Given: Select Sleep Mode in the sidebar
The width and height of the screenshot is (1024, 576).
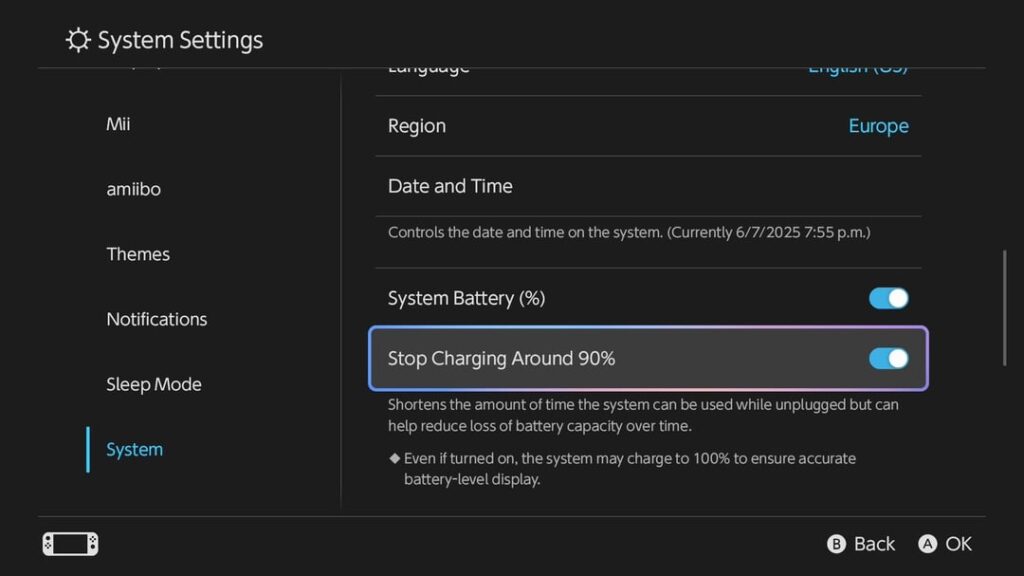Looking at the screenshot, I should pos(153,383).
